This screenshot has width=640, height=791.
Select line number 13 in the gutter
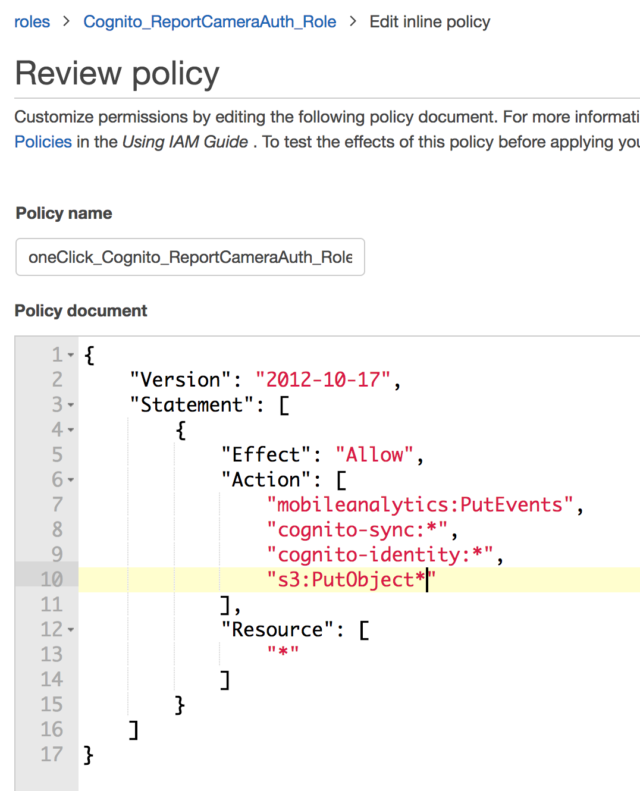tap(51, 654)
